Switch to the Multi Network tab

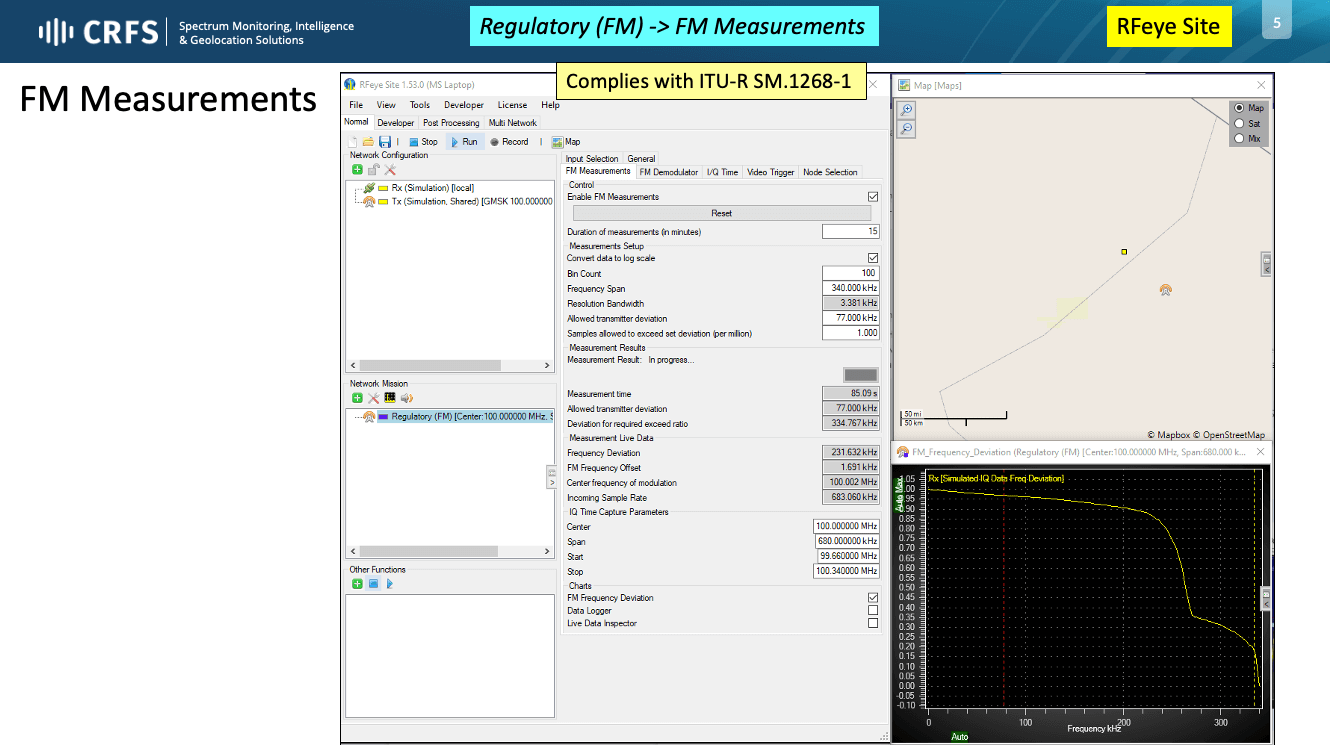513,123
